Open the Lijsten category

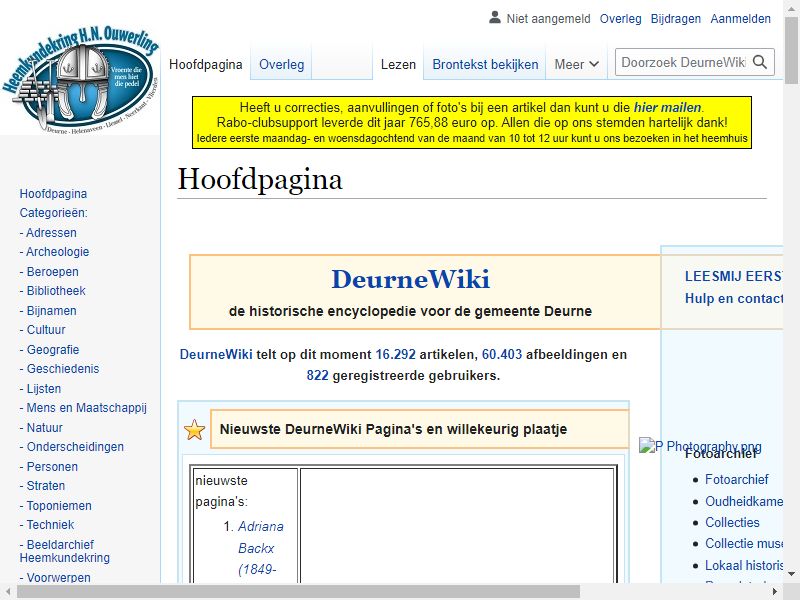click(x=43, y=389)
